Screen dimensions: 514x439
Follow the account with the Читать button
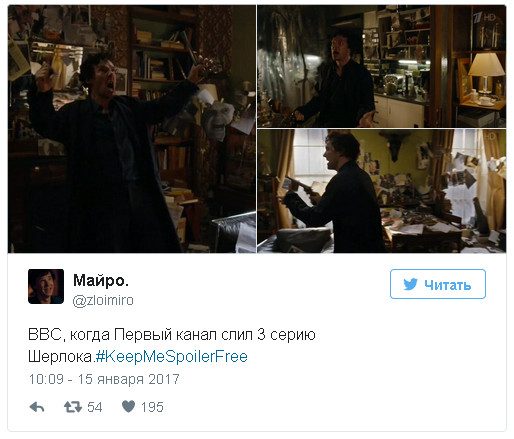(x=438, y=284)
